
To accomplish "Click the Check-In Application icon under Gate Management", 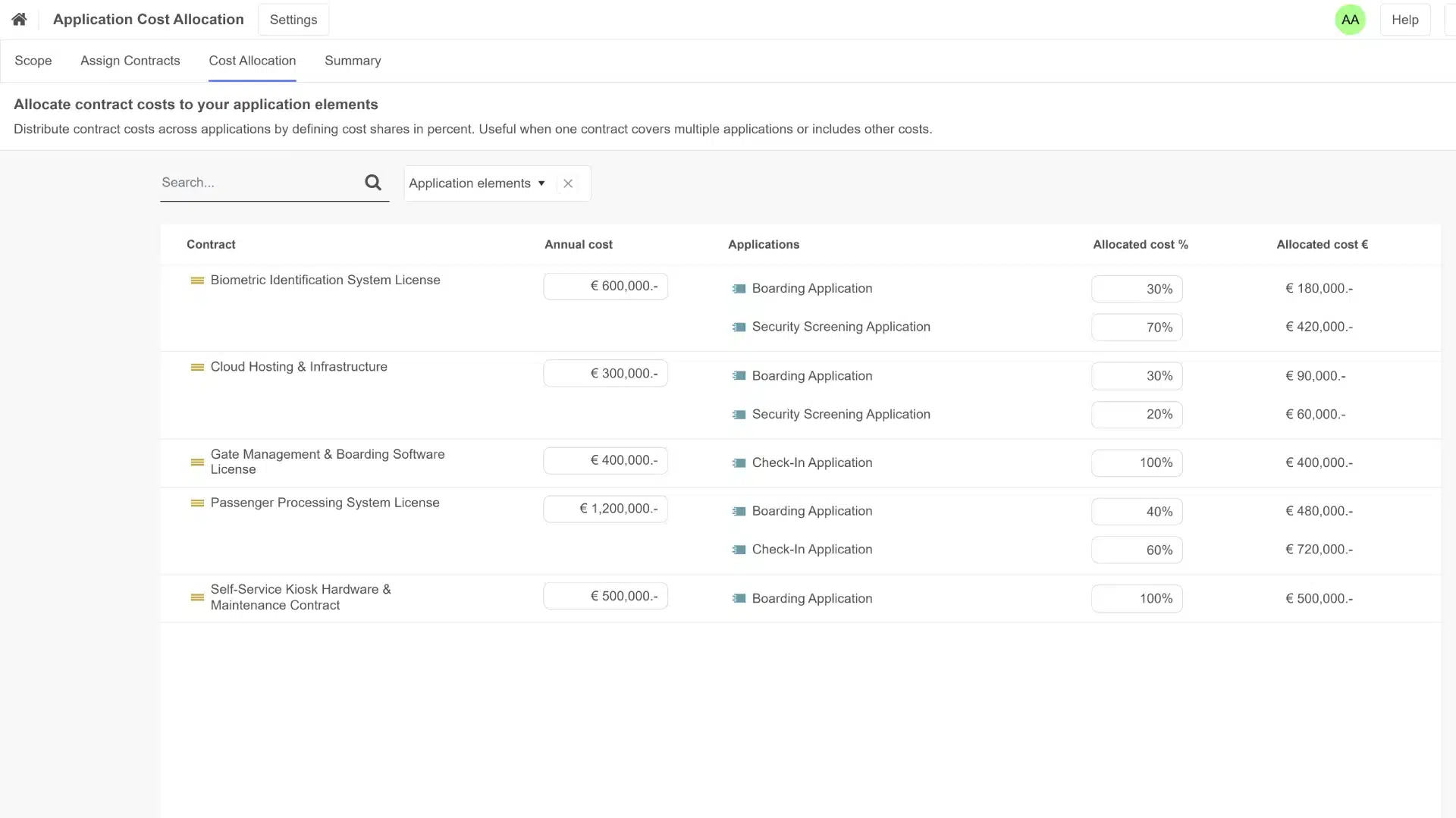I will [739, 463].
